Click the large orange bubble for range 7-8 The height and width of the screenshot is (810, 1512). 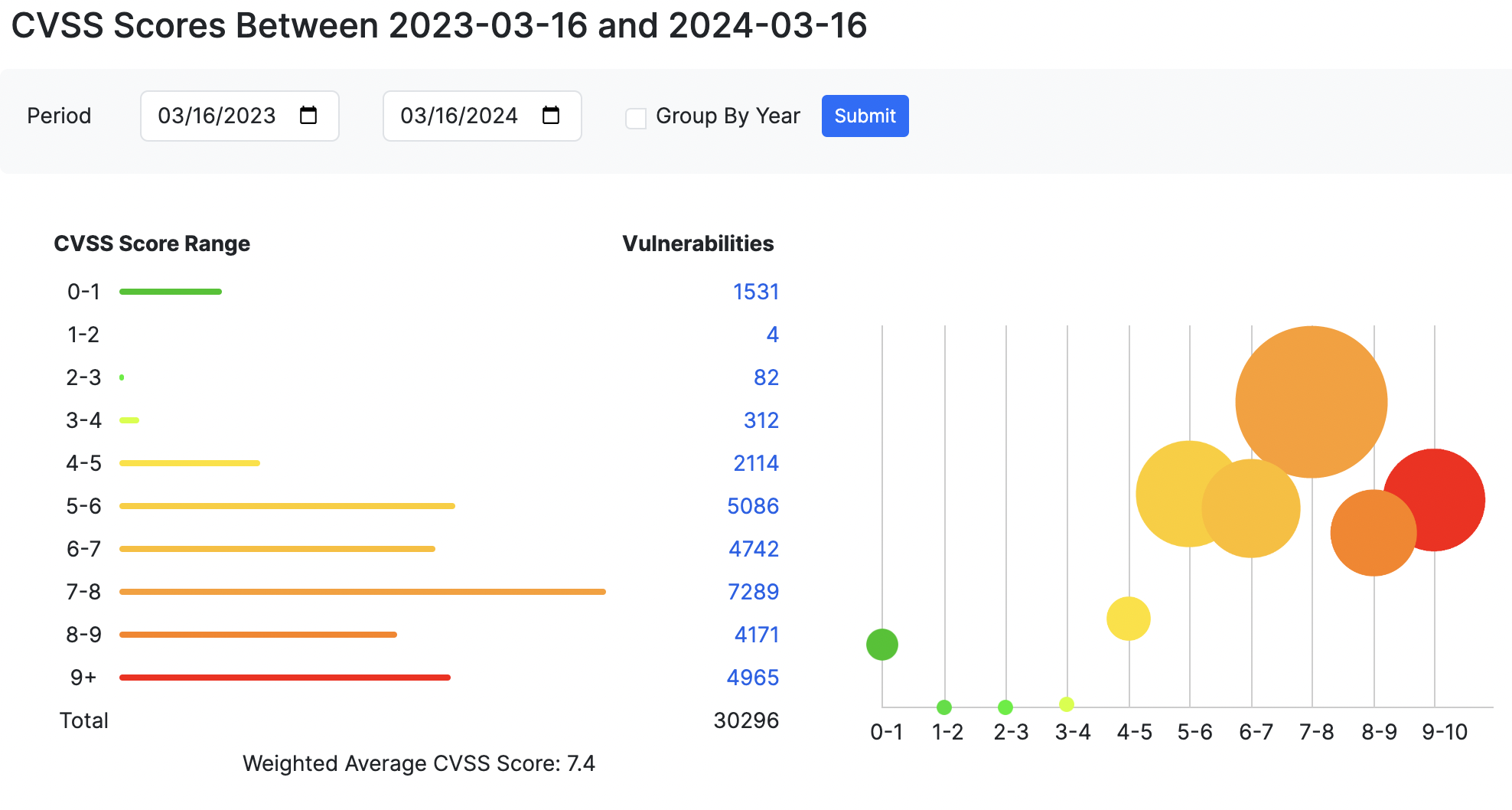[1312, 402]
